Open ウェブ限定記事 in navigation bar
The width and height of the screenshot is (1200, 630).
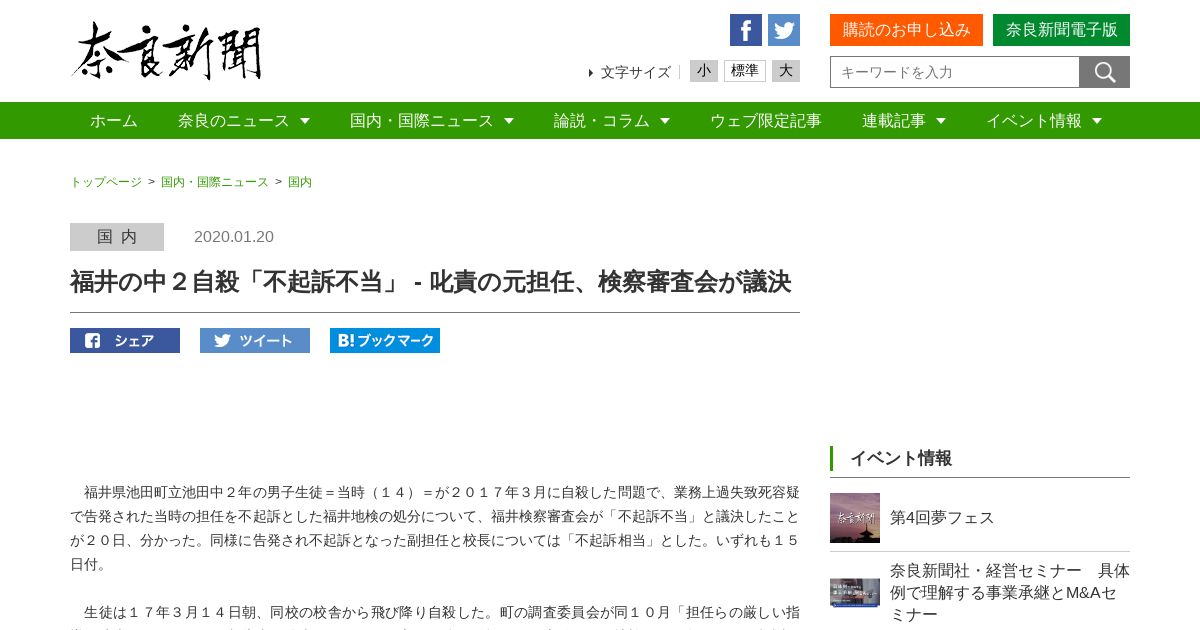766,120
